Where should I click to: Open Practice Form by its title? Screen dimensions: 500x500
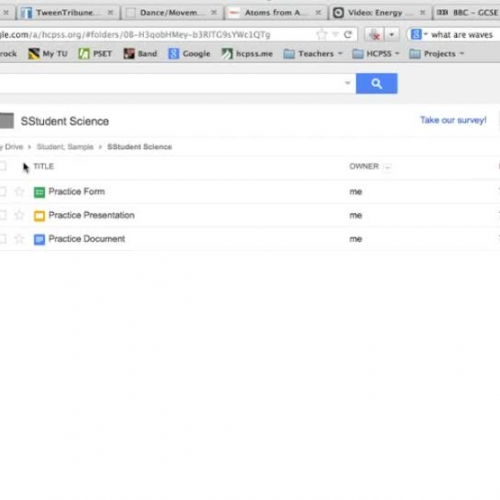(x=77, y=191)
